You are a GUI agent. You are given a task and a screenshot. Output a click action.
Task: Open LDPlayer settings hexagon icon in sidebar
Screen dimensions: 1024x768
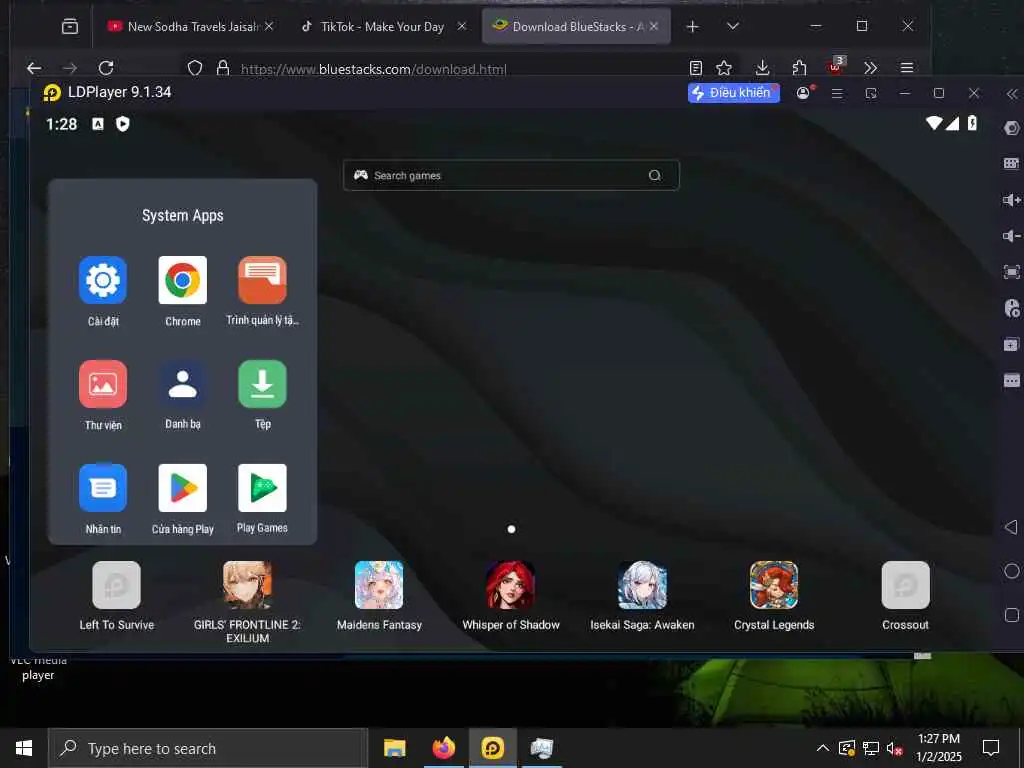coord(1012,128)
